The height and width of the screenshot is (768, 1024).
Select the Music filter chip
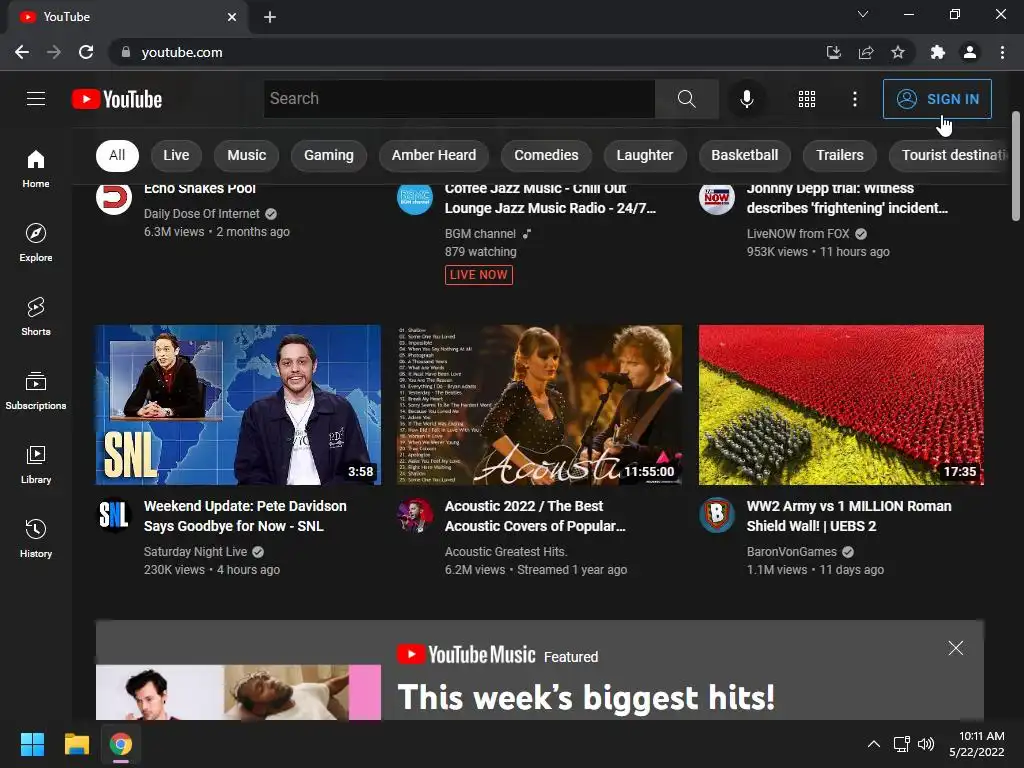[x=246, y=155]
